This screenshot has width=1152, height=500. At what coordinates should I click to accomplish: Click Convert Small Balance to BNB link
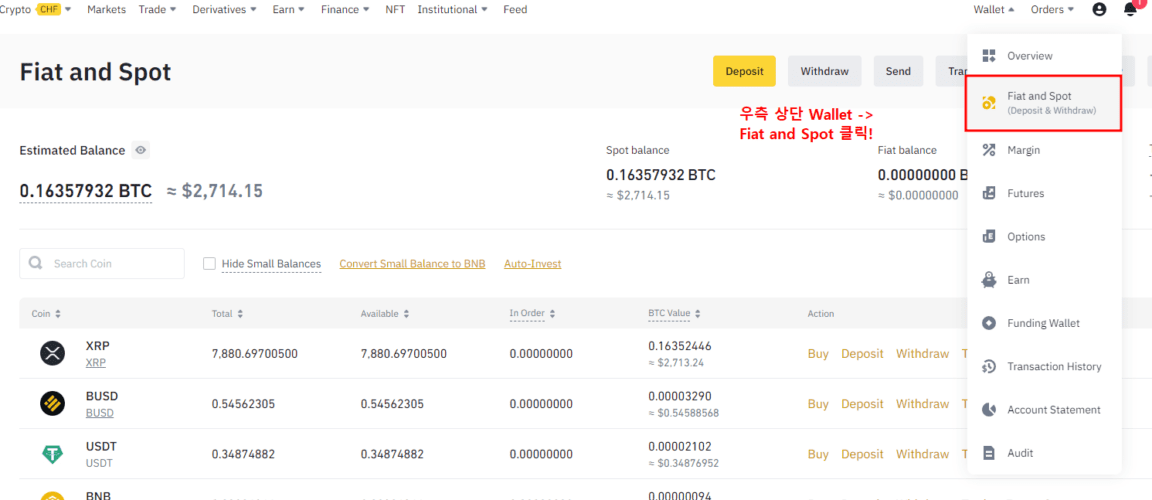(x=412, y=264)
